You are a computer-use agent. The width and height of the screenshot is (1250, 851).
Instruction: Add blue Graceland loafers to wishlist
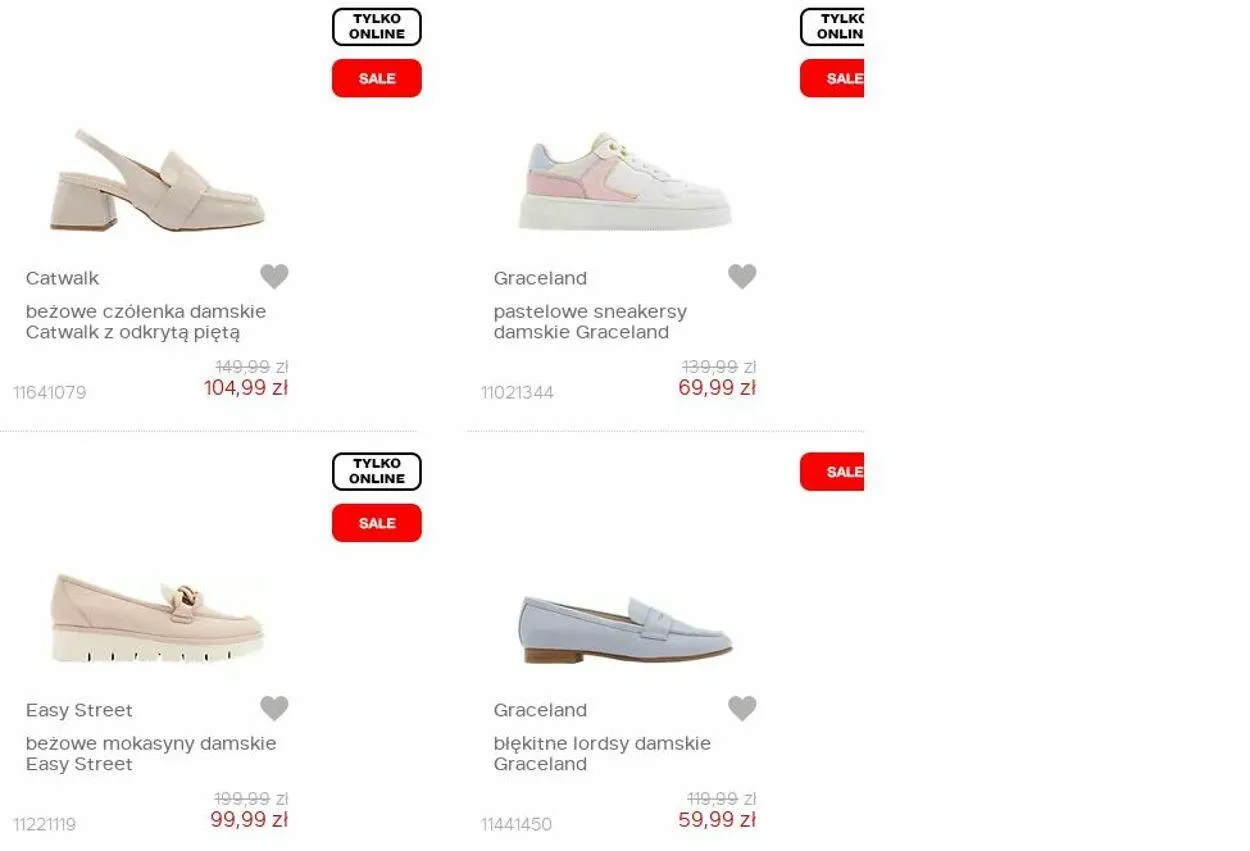coord(742,708)
